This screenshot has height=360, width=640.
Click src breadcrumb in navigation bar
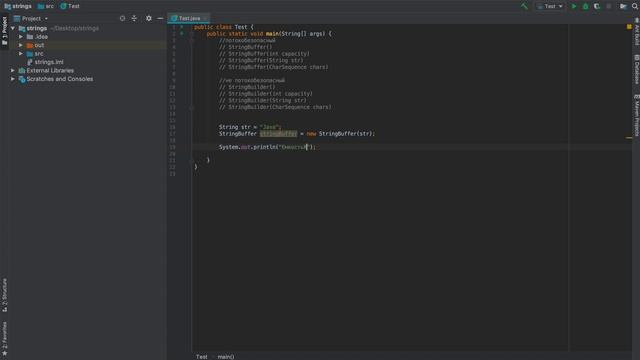click(46, 6)
